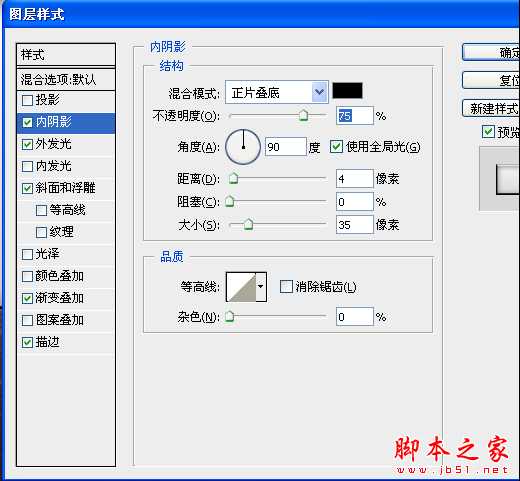Select the 外发光 effect row label
The width and height of the screenshot is (520, 481).
54,144
